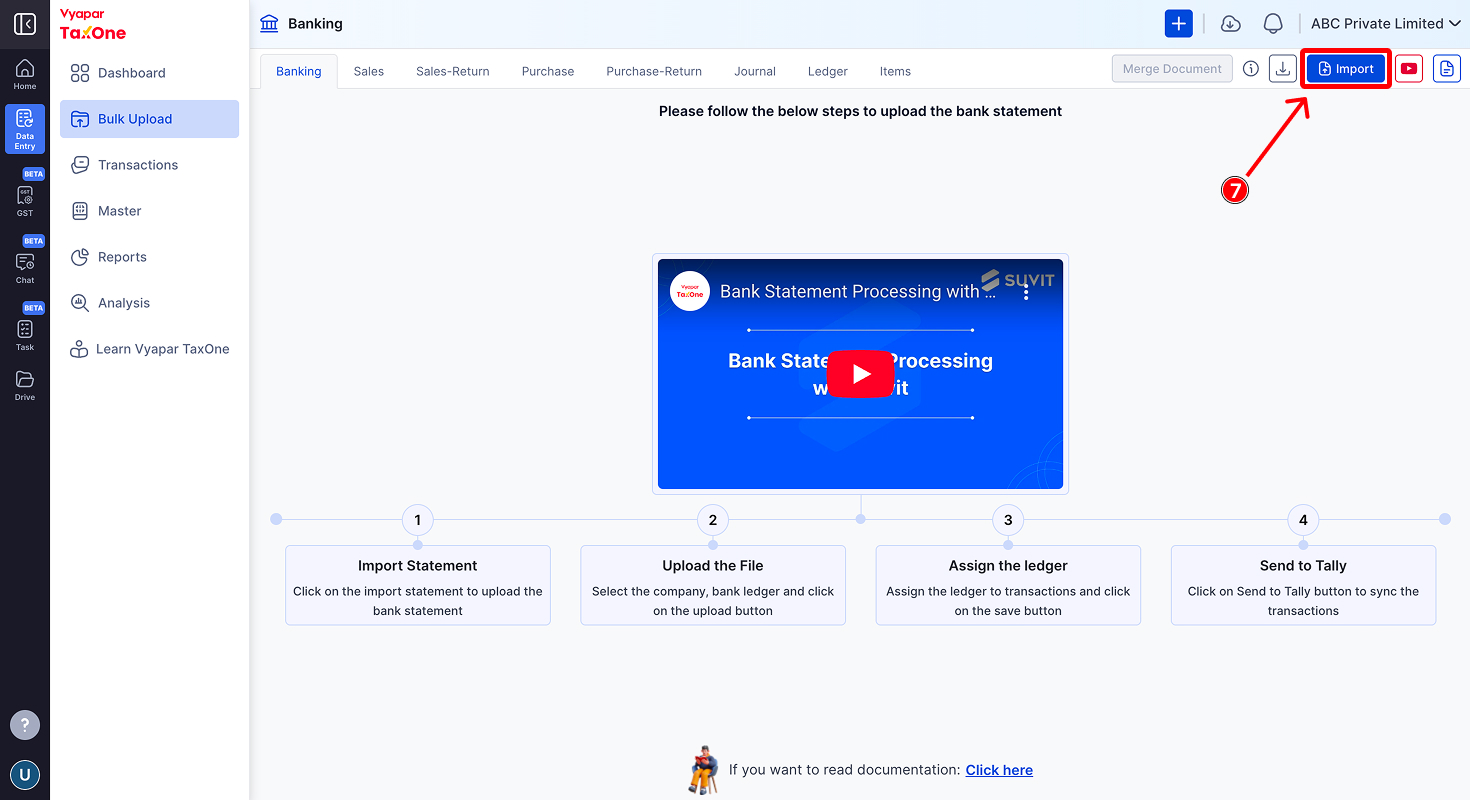
Task: Click the 'Please follow the below steps' heading
Action: pyautogui.click(x=860, y=111)
